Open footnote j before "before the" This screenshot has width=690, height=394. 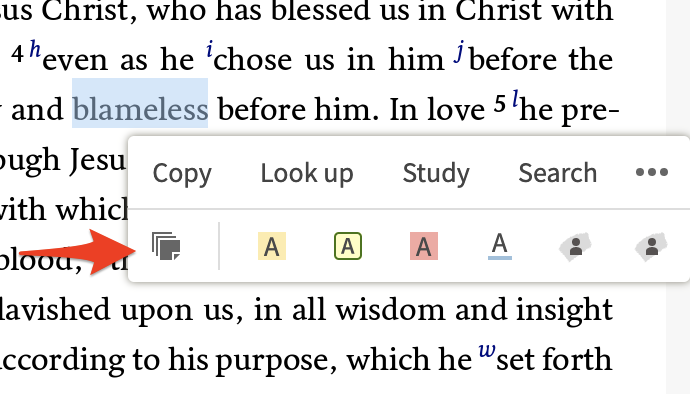point(459,52)
